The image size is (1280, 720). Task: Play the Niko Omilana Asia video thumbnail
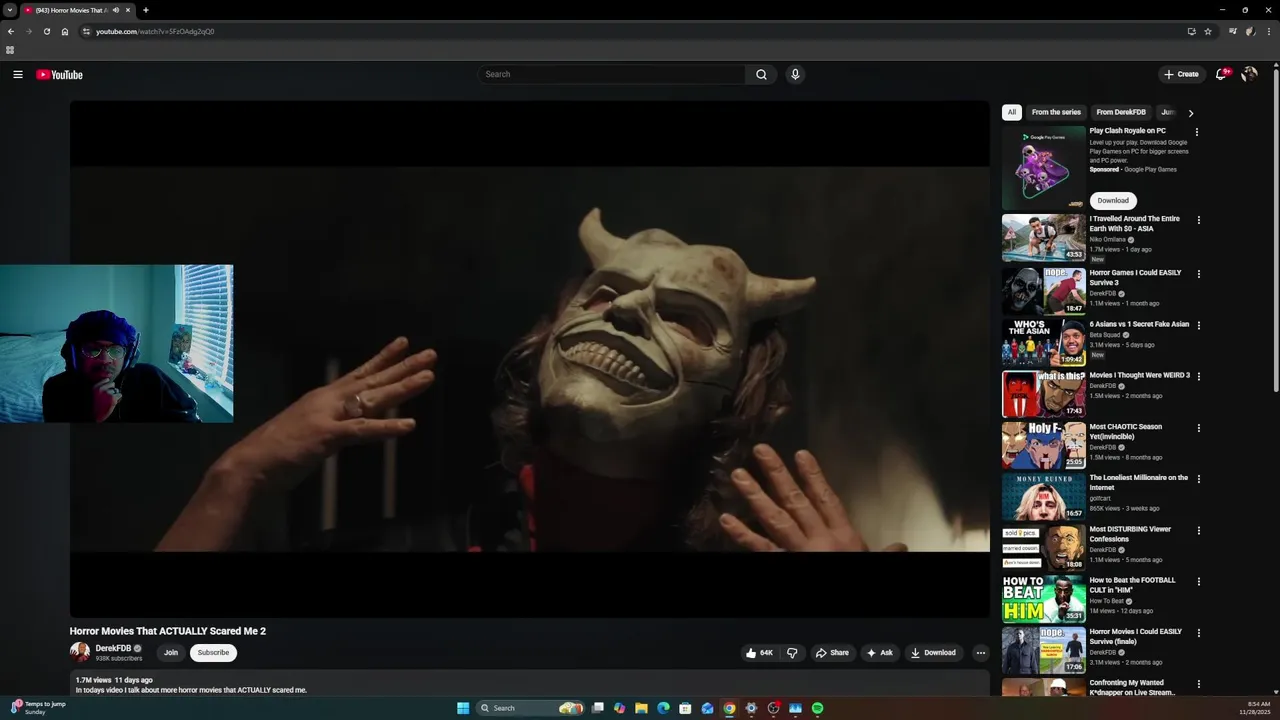click(1043, 238)
